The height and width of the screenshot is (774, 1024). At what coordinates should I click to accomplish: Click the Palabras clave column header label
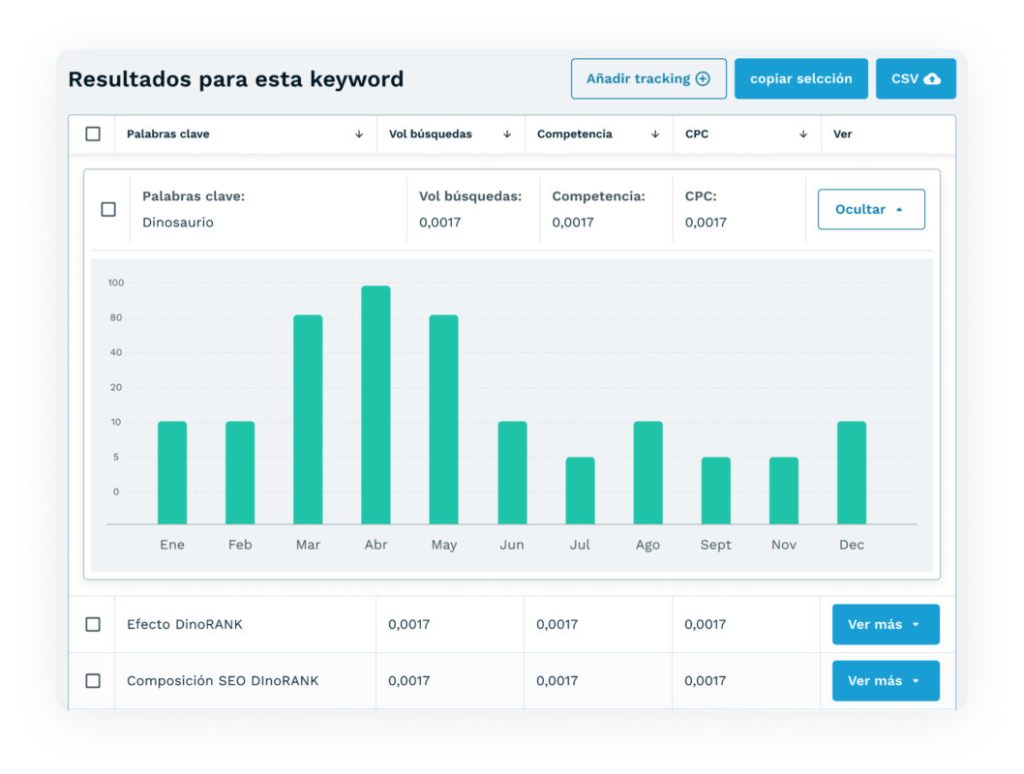point(168,134)
